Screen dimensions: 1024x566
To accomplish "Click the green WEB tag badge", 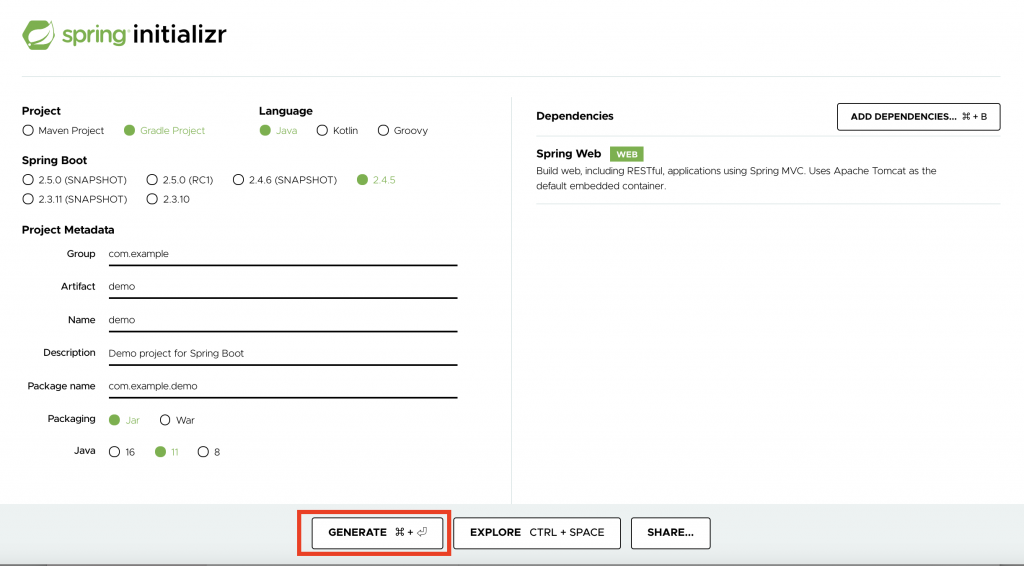I will click(626, 154).
